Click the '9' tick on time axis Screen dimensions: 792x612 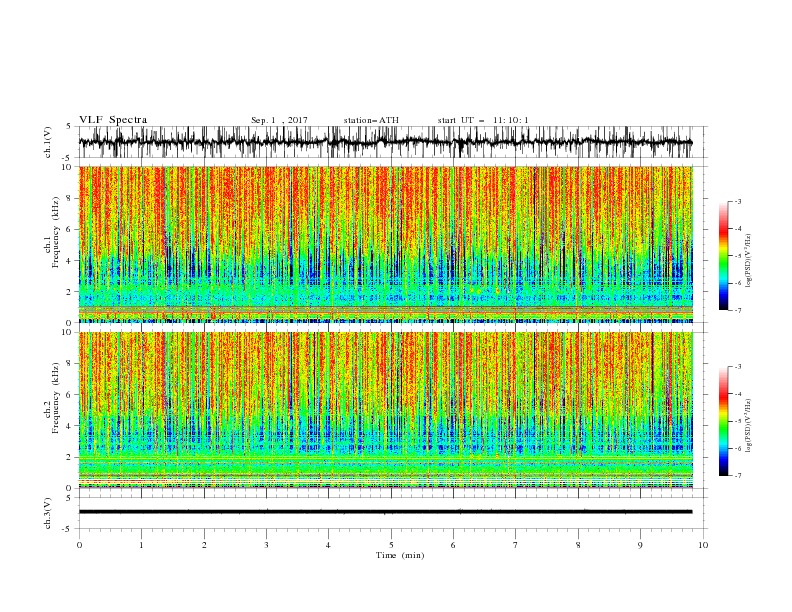pyautogui.click(x=640, y=545)
